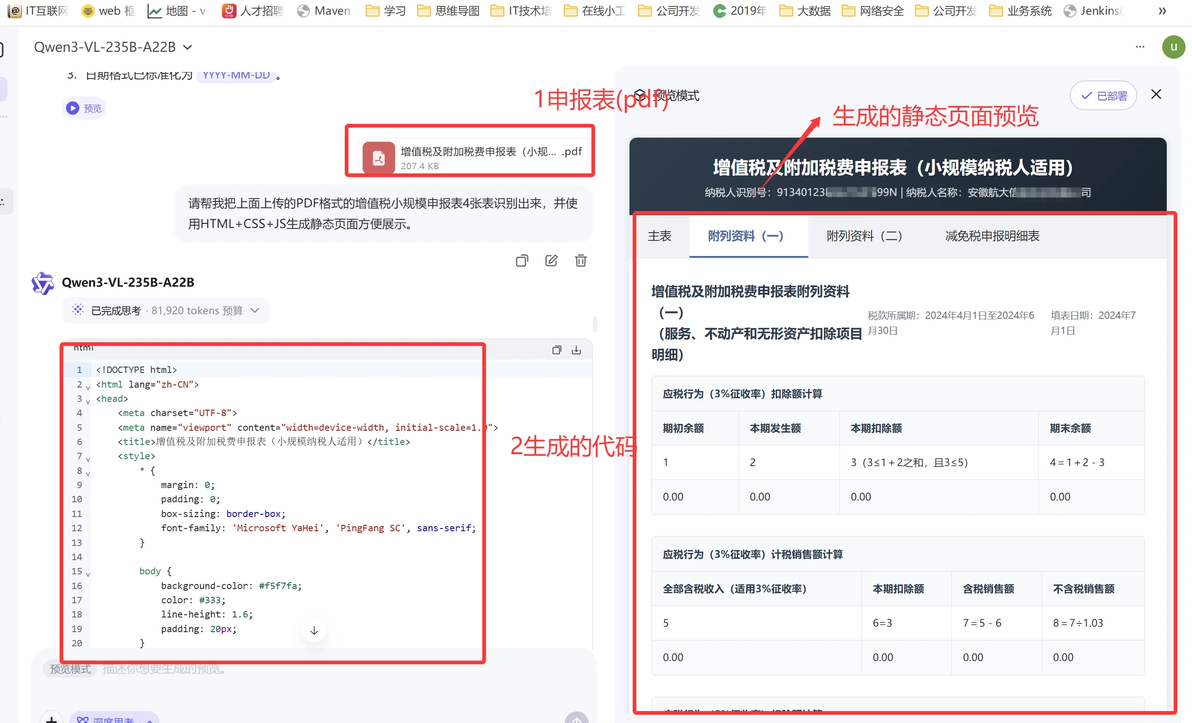
Task: Click the user avatar icon
Action: [1173, 46]
